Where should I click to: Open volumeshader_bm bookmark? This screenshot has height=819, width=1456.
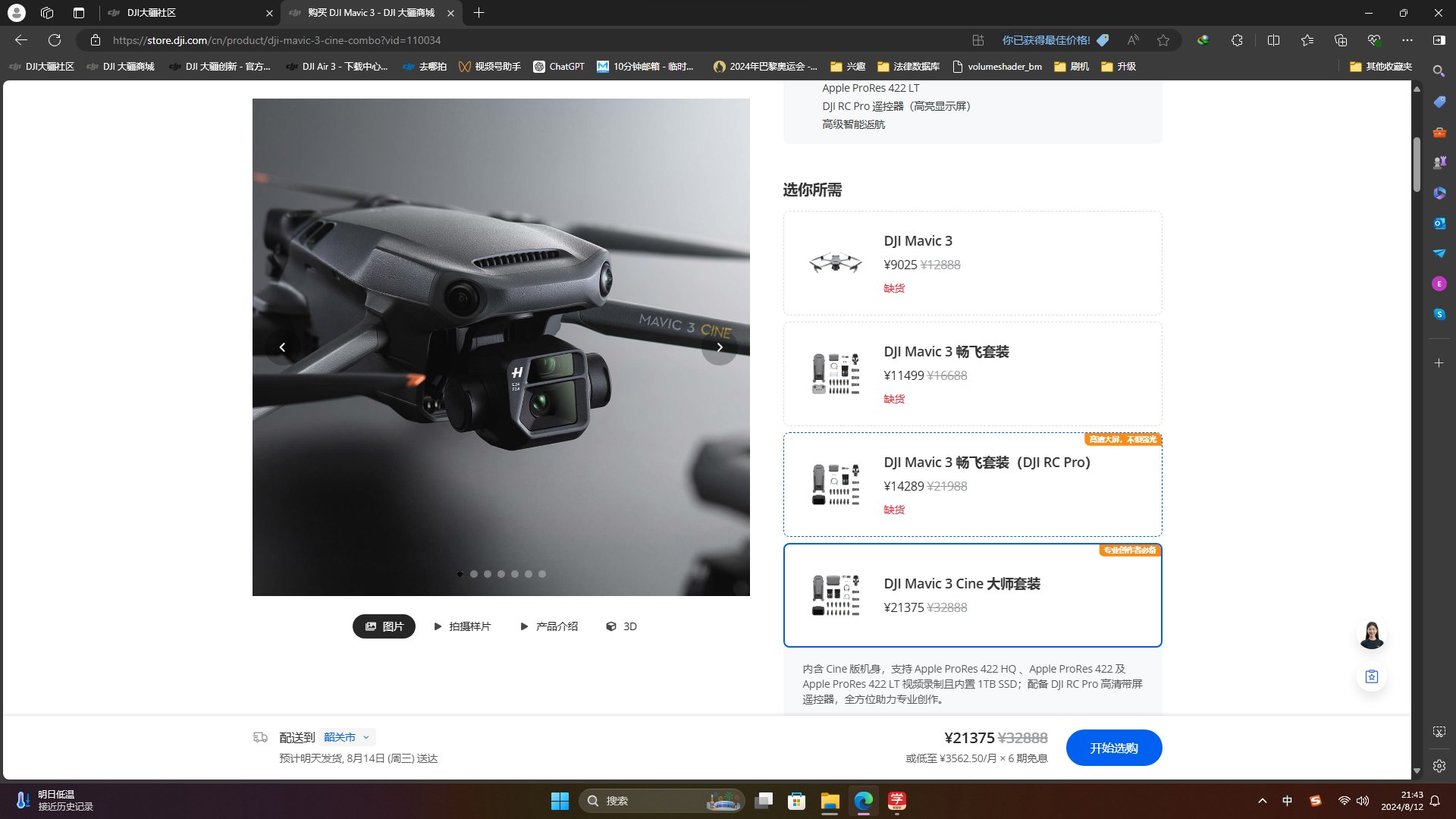click(996, 67)
